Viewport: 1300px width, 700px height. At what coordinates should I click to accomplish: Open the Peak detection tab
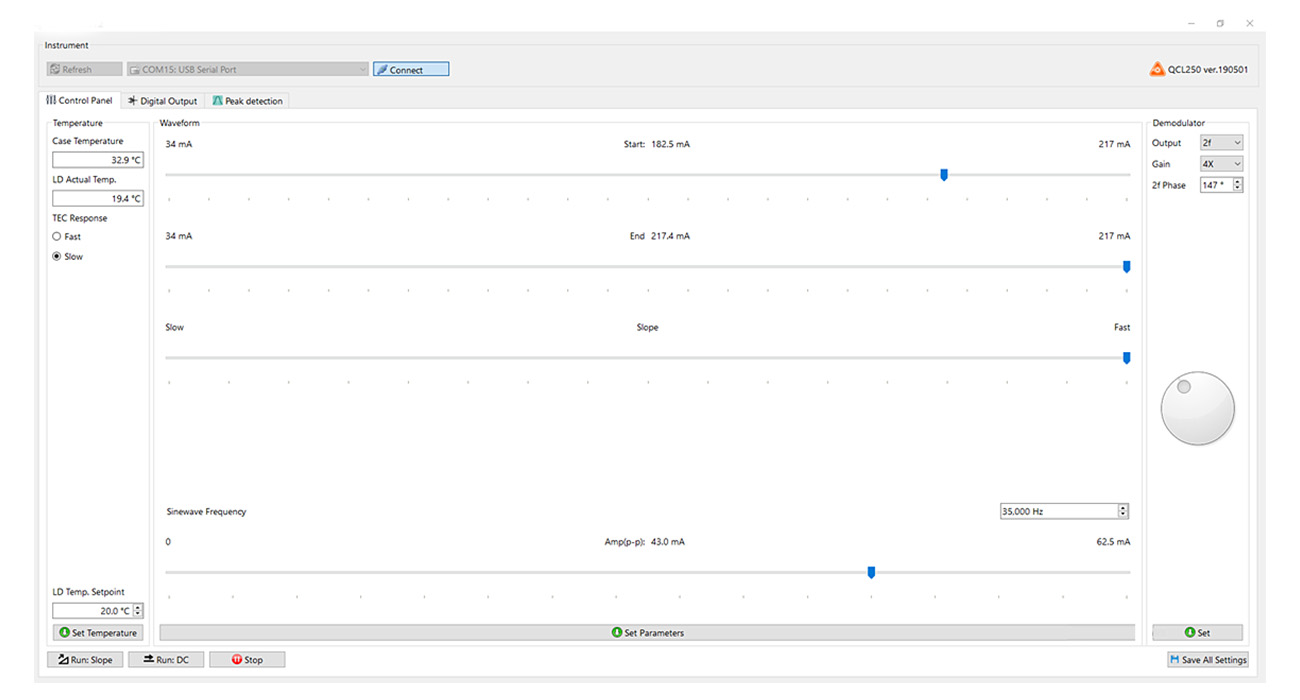[247, 101]
